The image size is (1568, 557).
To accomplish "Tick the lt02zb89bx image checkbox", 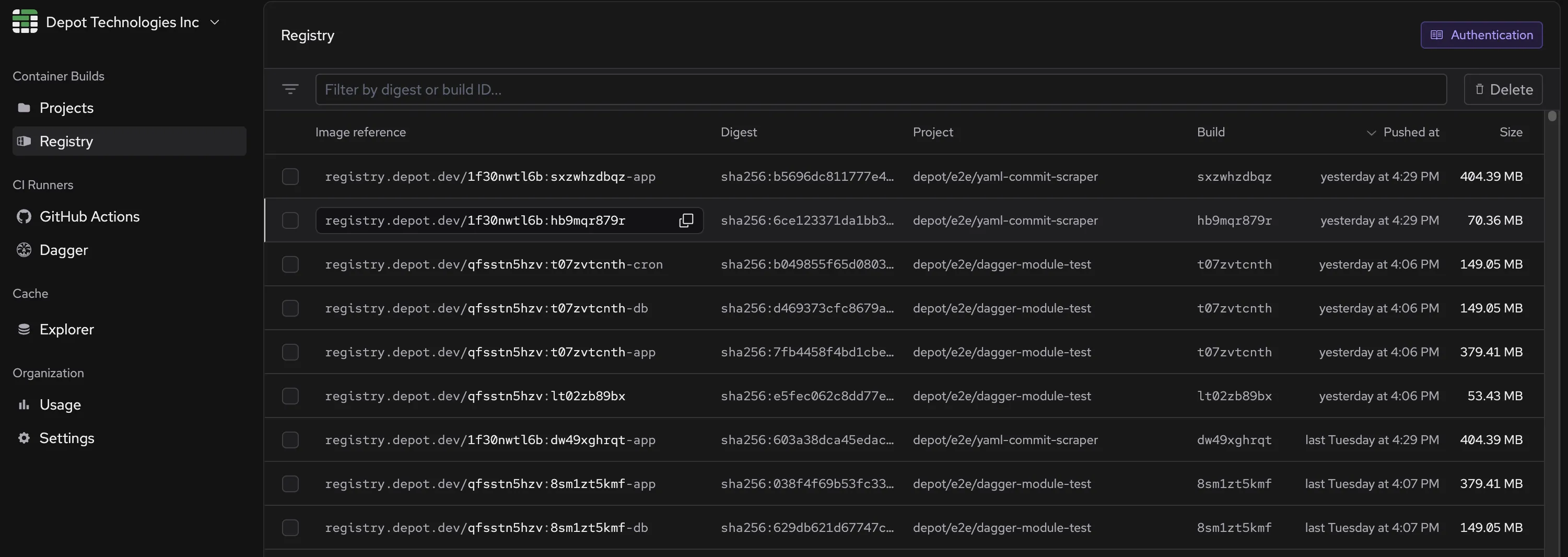I will (290, 396).
